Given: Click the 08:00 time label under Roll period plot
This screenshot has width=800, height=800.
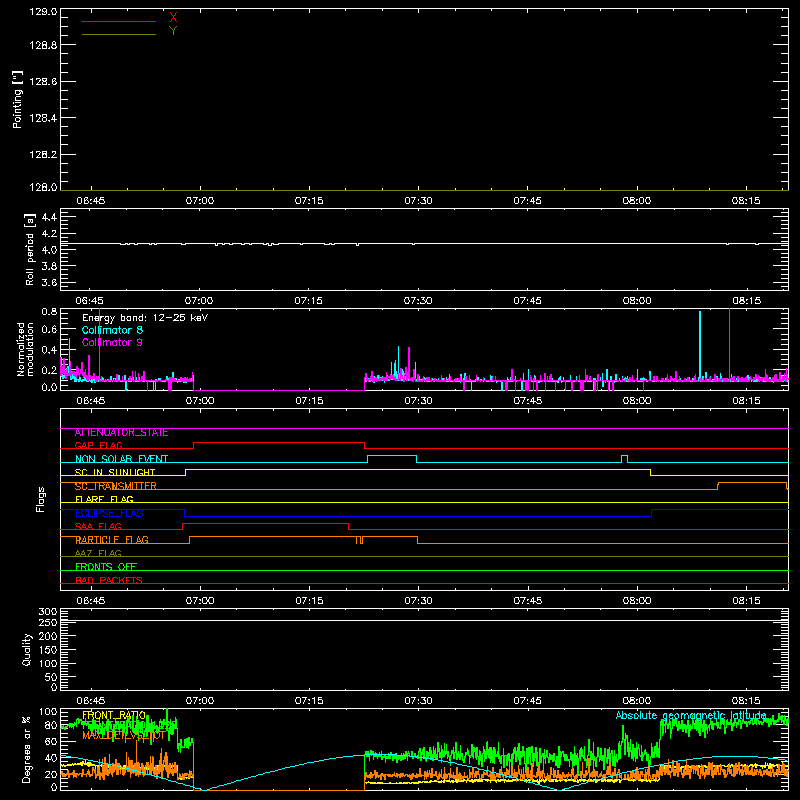Looking at the screenshot, I should coord(637,301).
